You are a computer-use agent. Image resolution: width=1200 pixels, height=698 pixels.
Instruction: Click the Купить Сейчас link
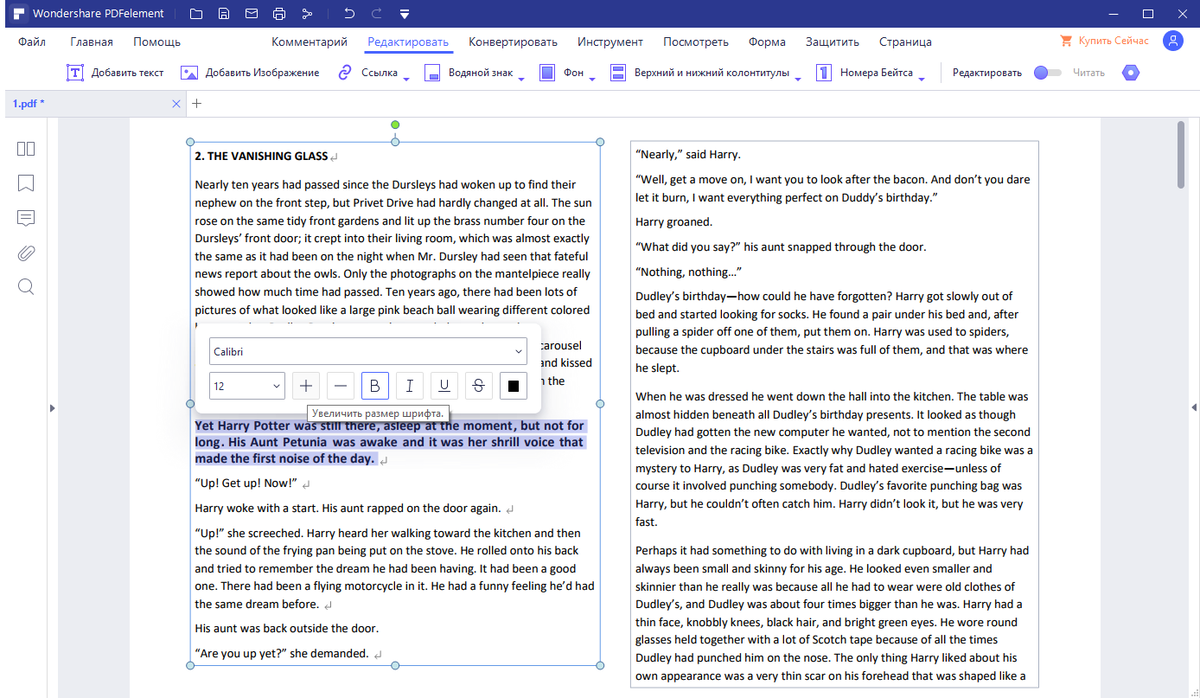click(x=1104, y=41)
